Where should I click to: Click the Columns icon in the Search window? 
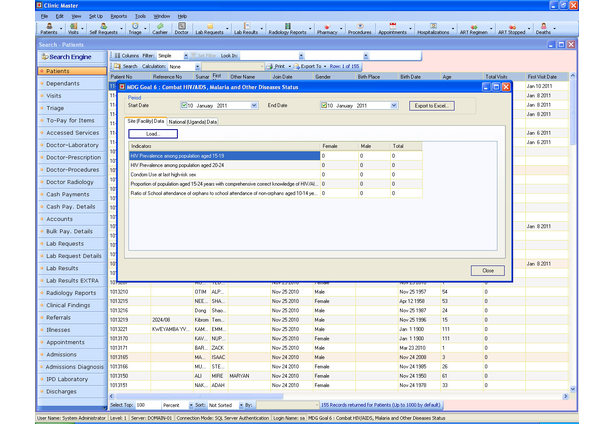[117, 56]
